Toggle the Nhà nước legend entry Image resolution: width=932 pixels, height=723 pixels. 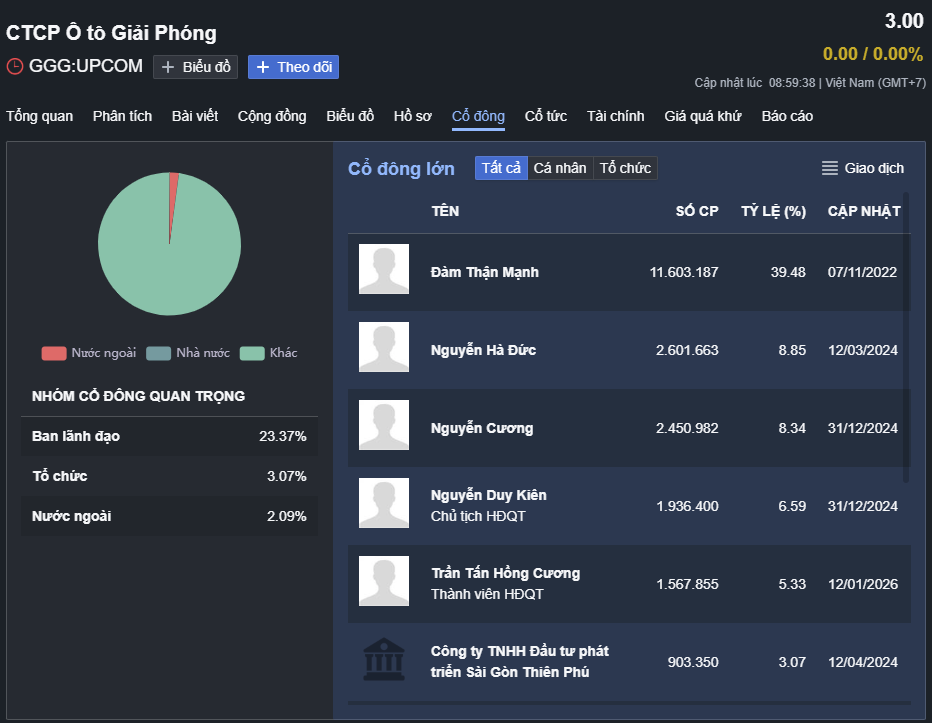[159, 353]
